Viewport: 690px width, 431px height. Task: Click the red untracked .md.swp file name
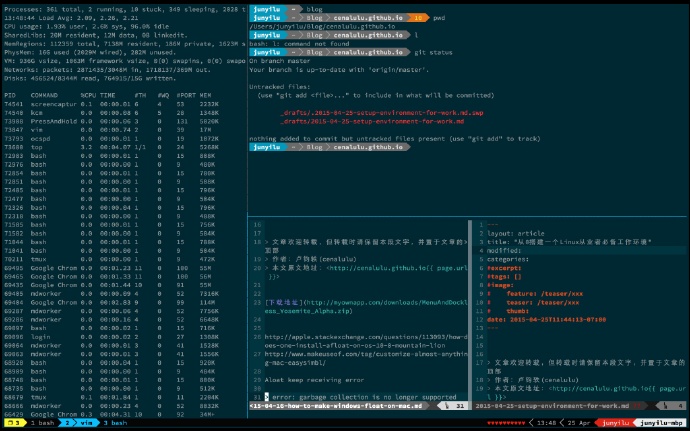click(382, 113)
